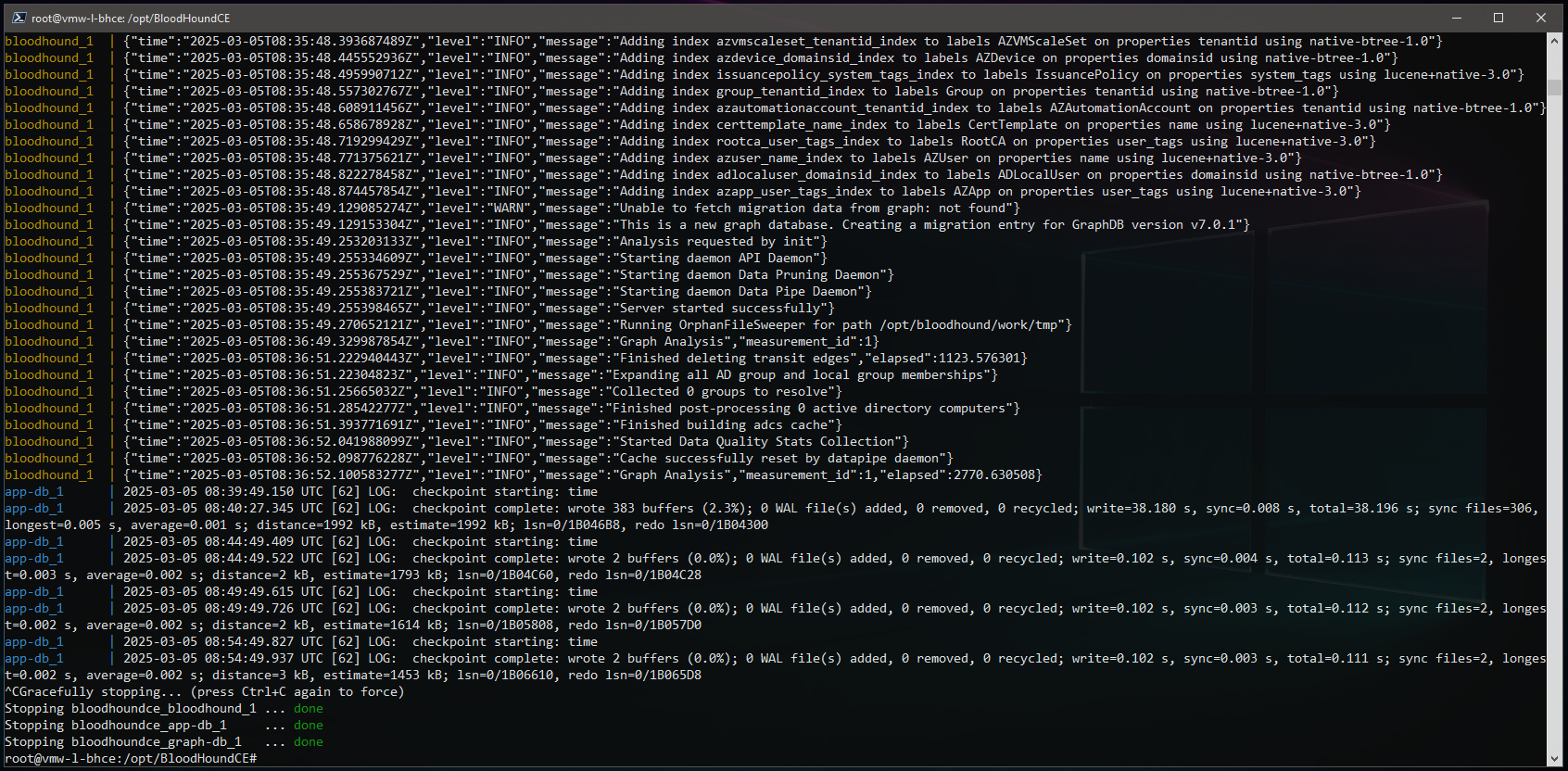Viewport: 1568px width, 771px height.
Task: Click checkpoint starting line at 08:39:49.150
Action: pyautogui.click(x=301, y=492)
